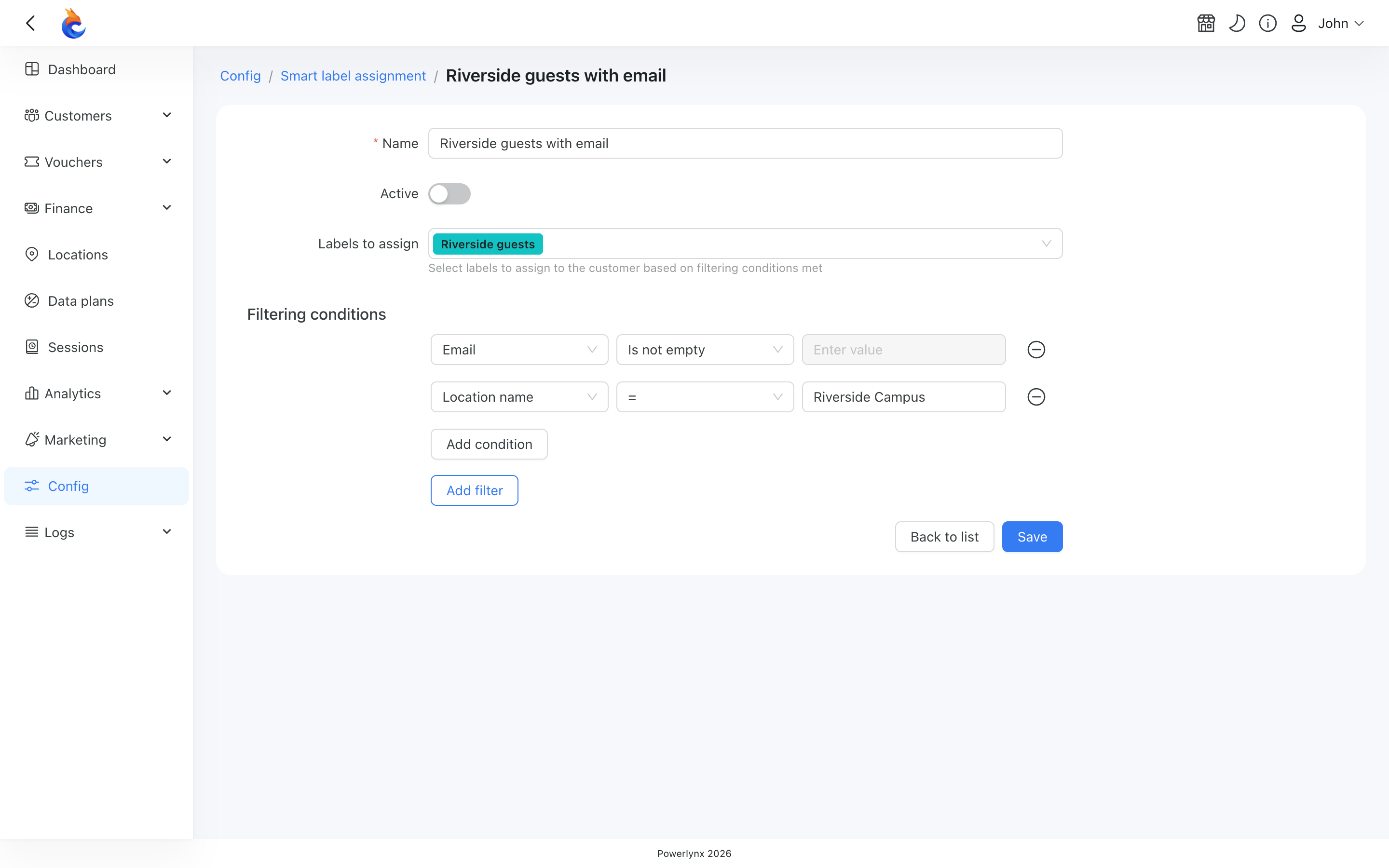Click the Riverside Campus value field

pyautogui.click(x=903, y=397)
